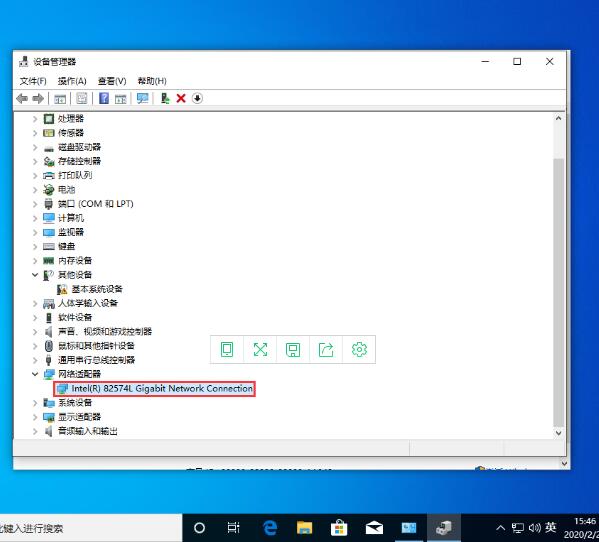
Task: Click the Help question mark toolbar icon
Action: pyautogui.click(x=104, y=99)
